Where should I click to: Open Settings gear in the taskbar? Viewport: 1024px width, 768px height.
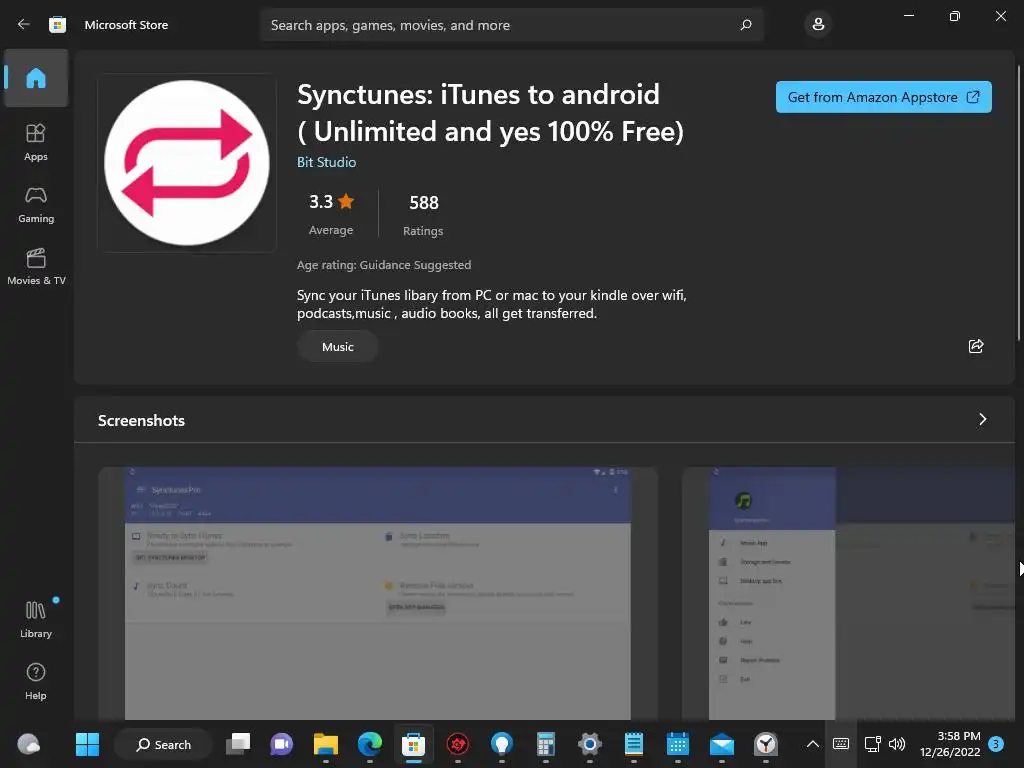tap(590, 744)
